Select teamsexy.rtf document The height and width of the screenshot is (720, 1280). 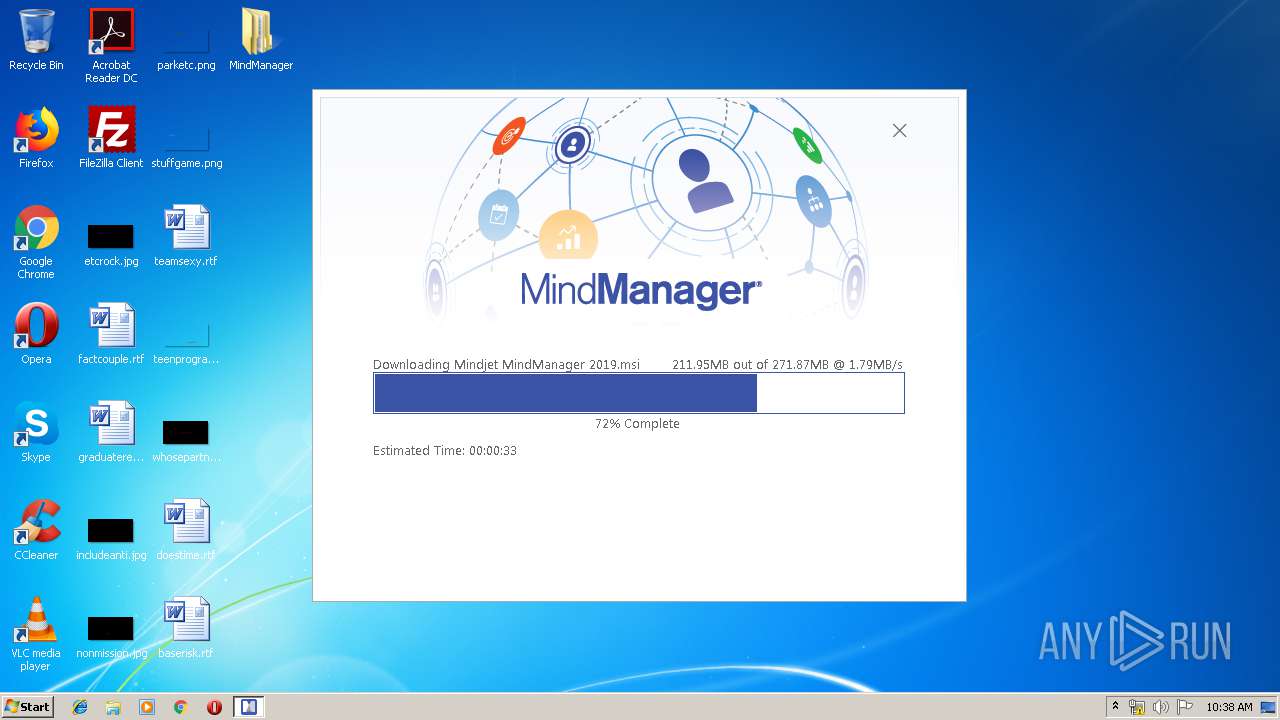pos(186,236)
